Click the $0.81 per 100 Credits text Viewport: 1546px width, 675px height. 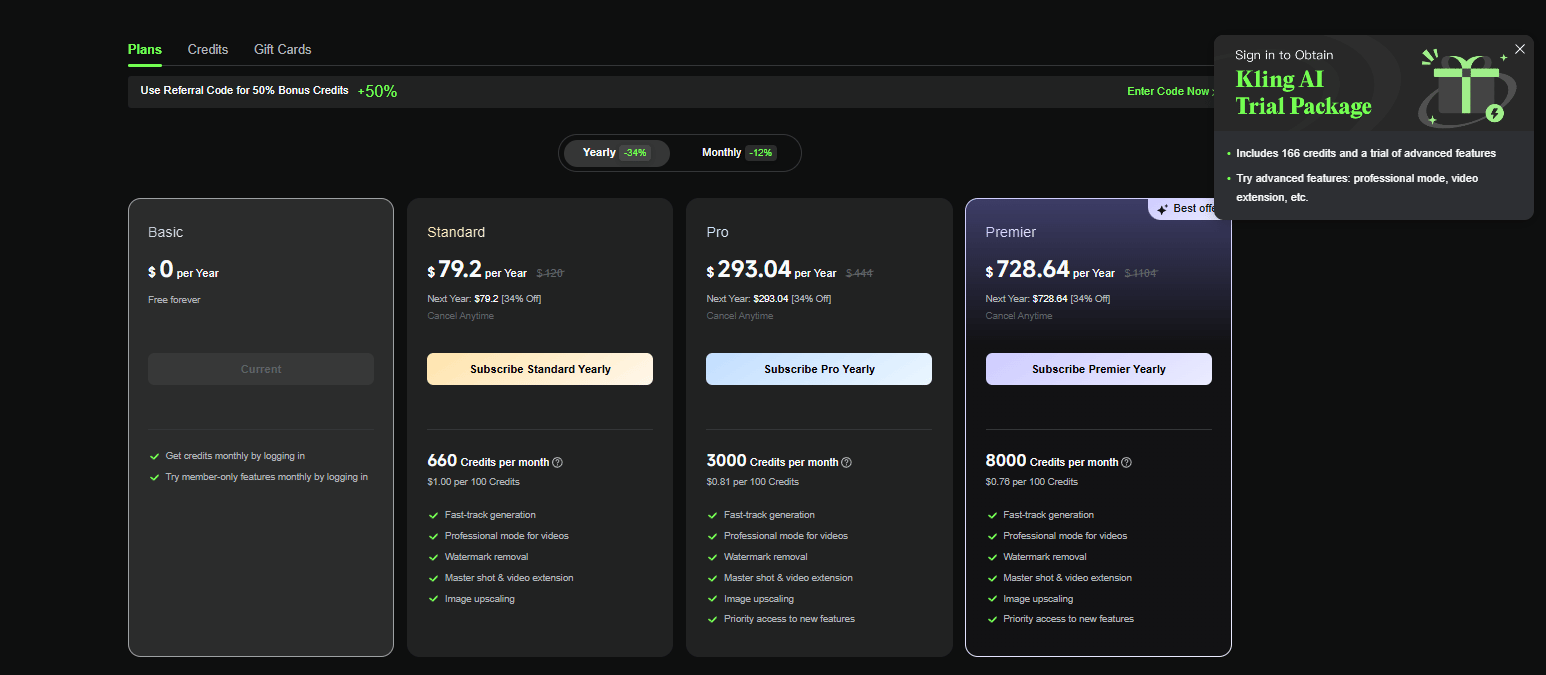pyautogui.click(x=752, y=482)
